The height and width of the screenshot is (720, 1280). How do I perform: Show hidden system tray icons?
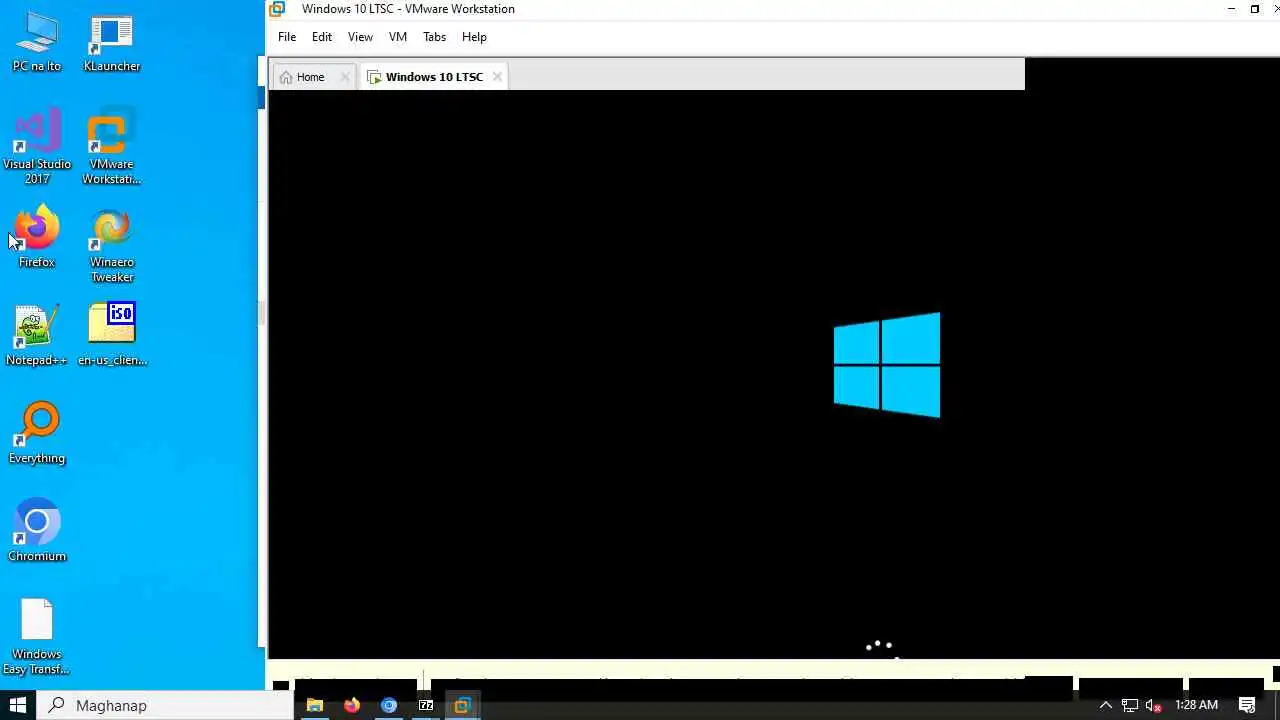click(1106, 705)
